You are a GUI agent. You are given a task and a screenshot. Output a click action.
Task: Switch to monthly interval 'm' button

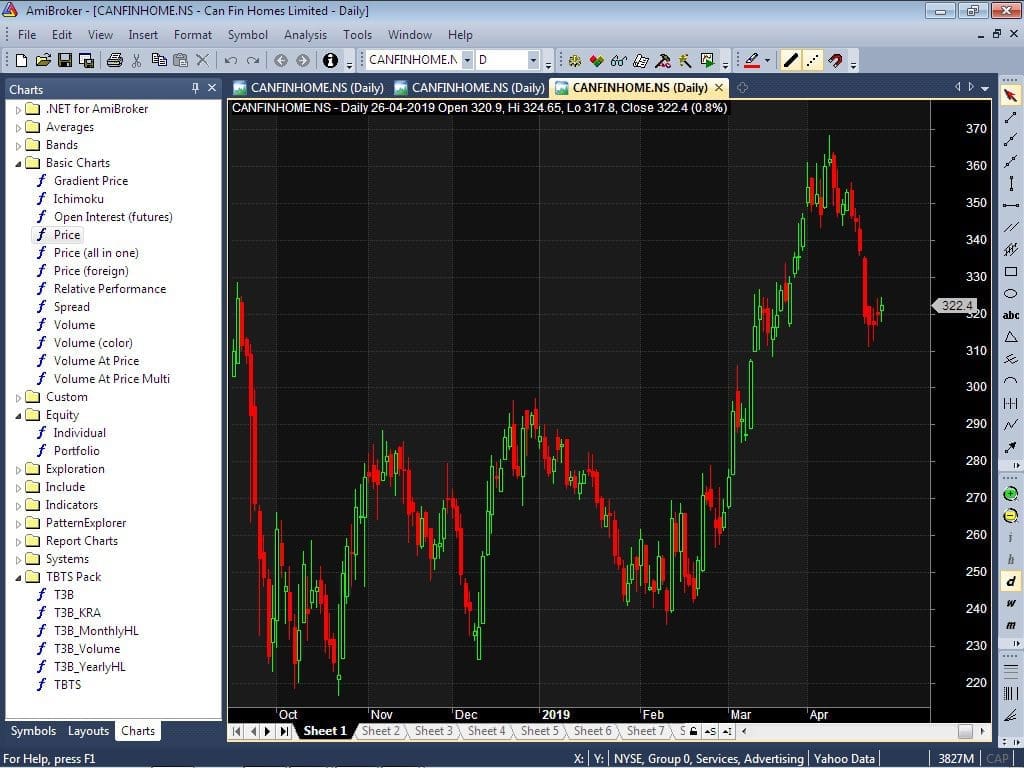click(x=1010, y=625)
